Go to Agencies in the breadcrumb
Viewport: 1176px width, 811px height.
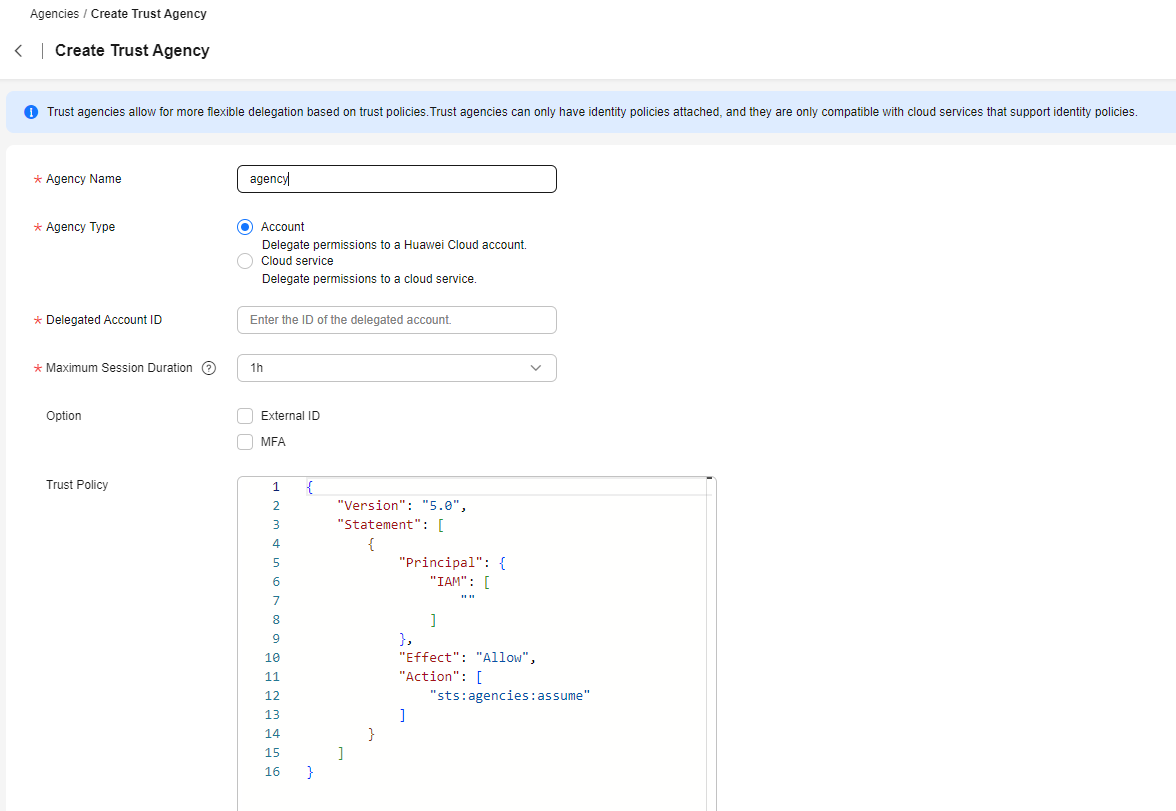[x=54, y=14]
